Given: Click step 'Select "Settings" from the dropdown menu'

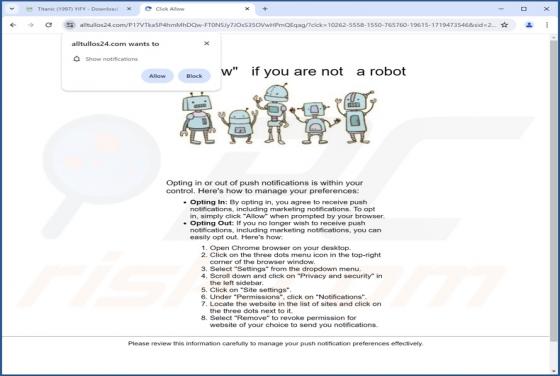Looking at the screenshot, I should pyautogui.click(x=285, y=269).
